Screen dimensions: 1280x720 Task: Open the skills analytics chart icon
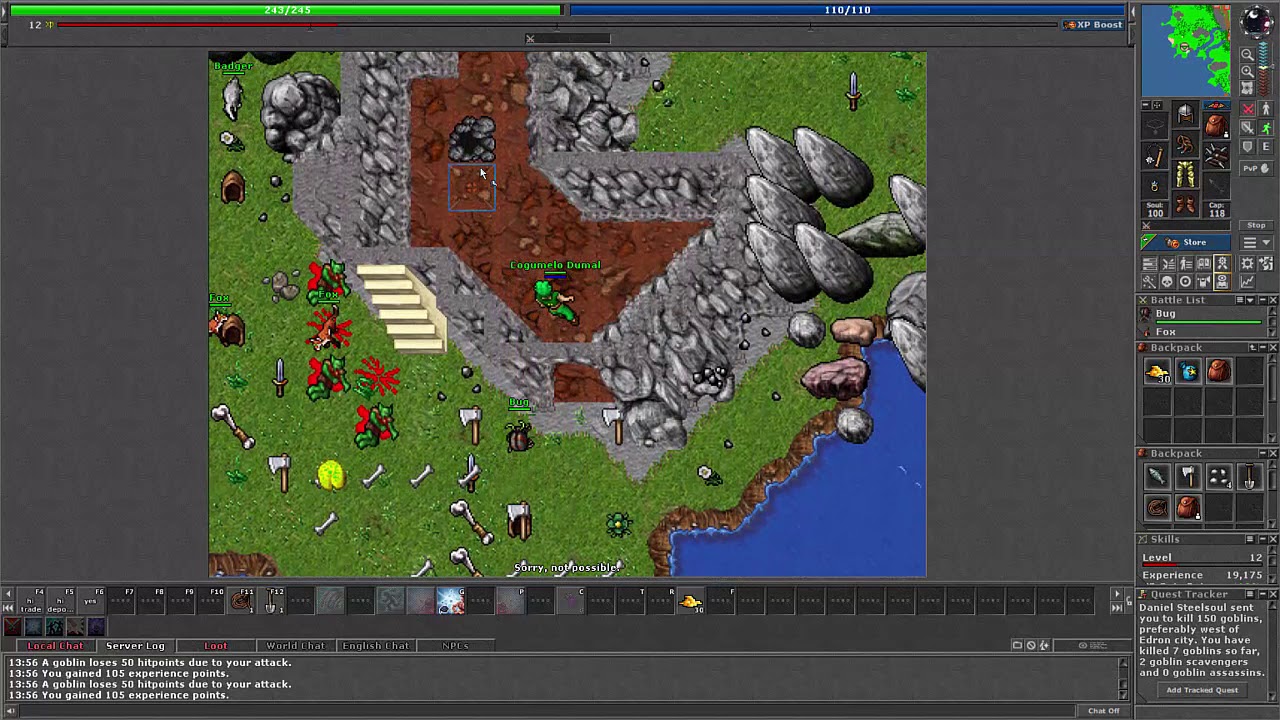pos(1247,281)
